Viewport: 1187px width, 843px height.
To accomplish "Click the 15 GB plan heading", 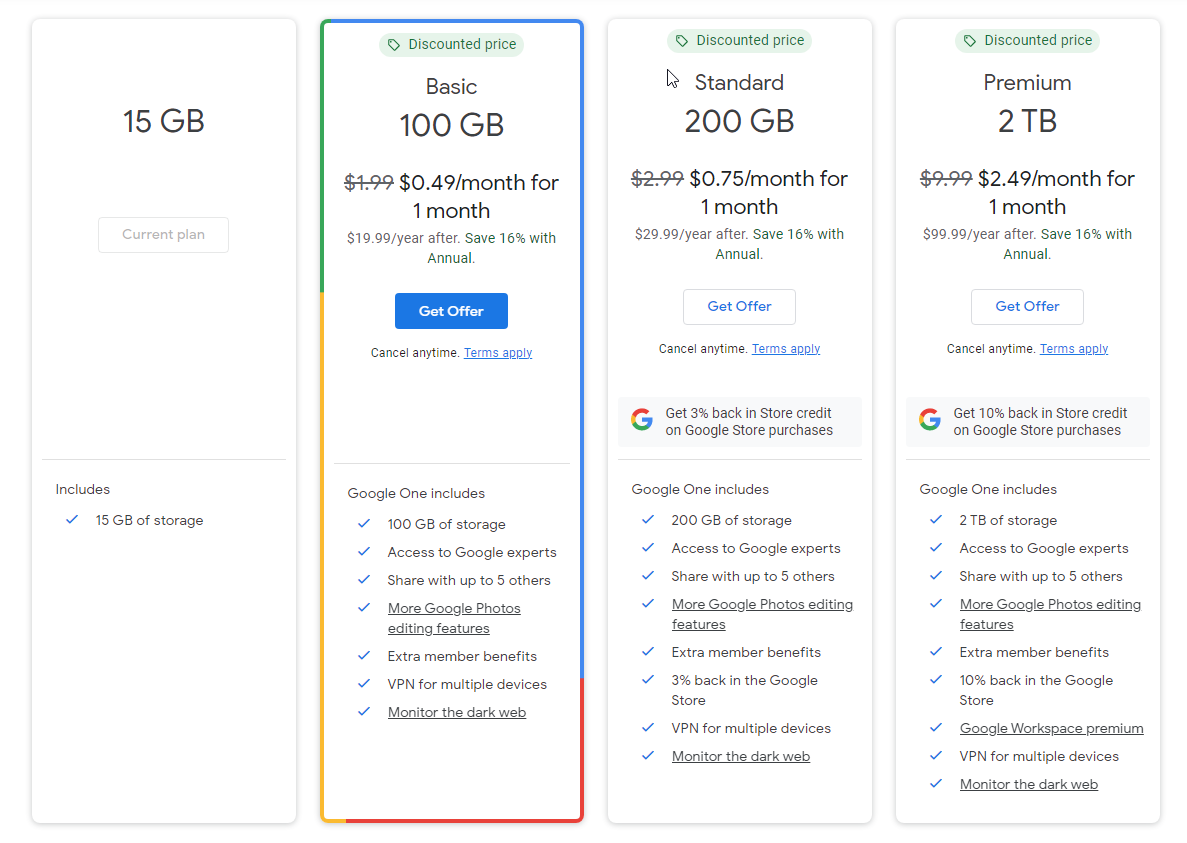I will (x=164, y=121).
